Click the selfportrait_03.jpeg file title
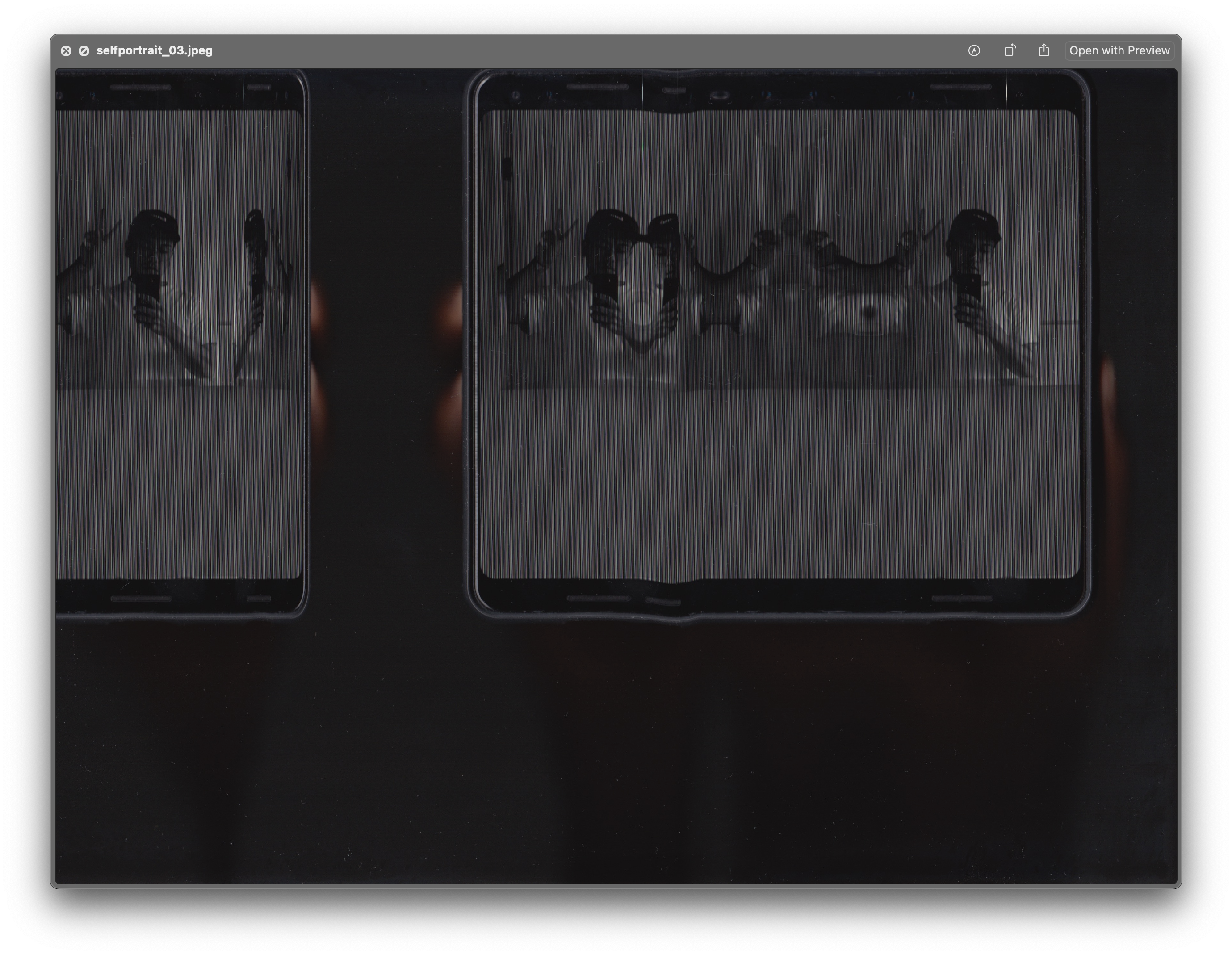This screenshot has height=955, width=1232. click(x=154, y=51)
